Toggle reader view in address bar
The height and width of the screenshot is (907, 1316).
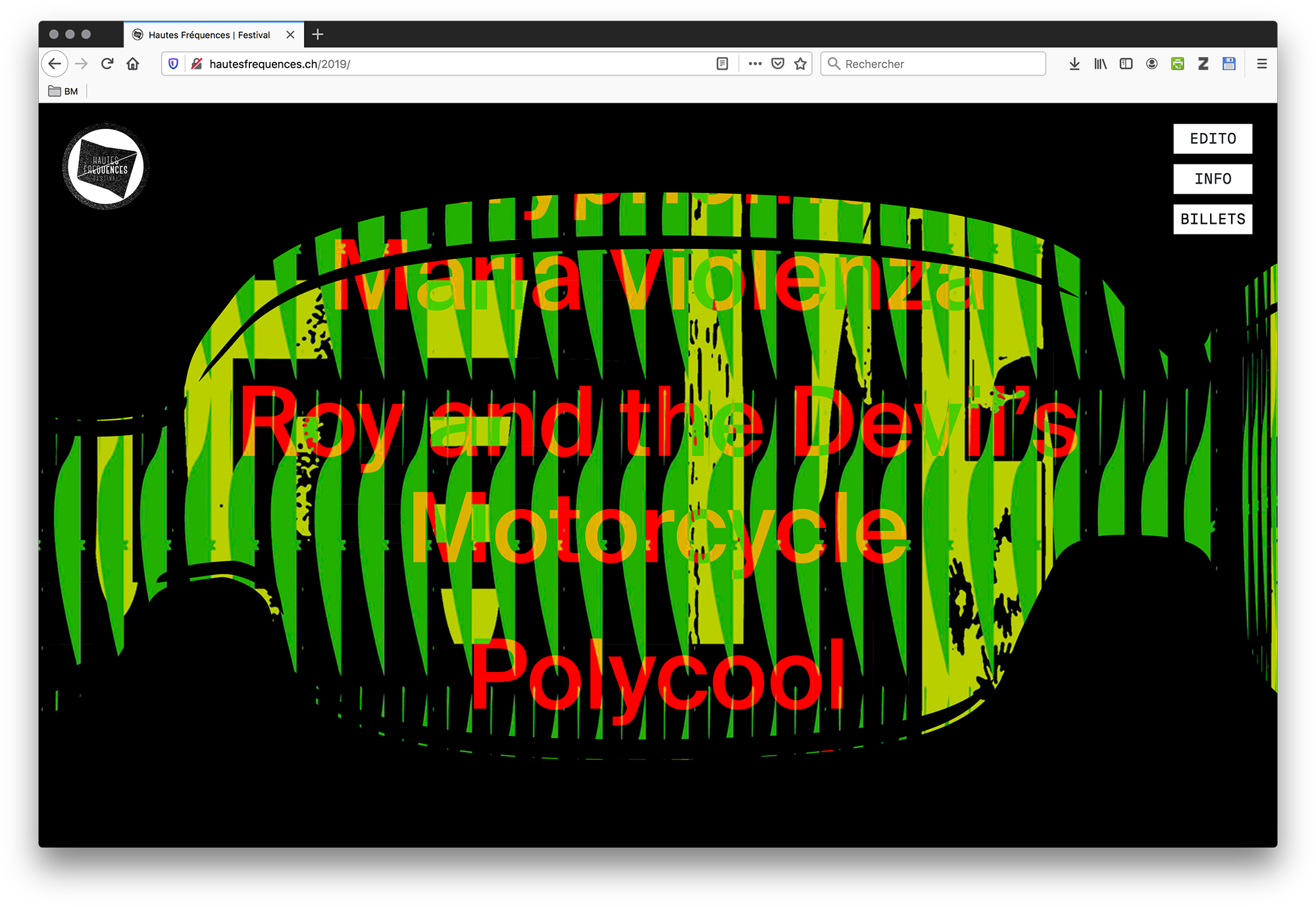722,64
